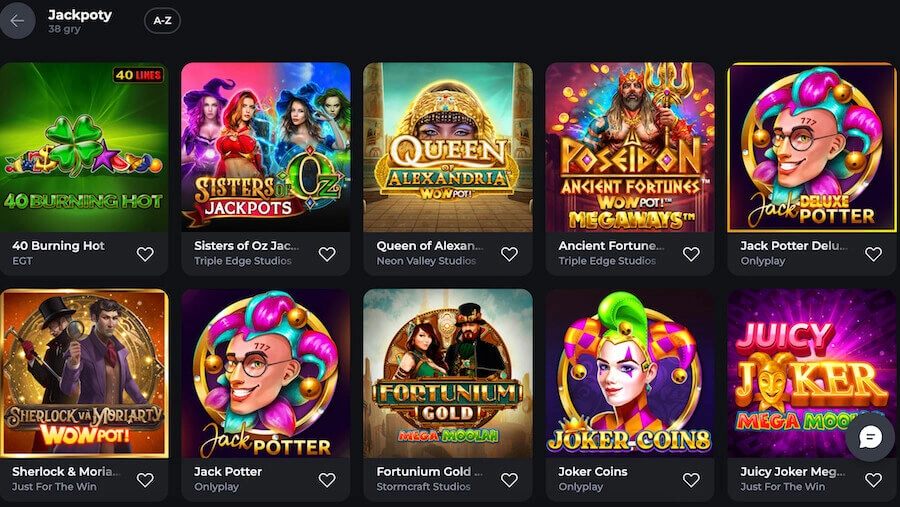Toggle favorite heart for Sisters of Oz
900x507 pixels.
tap(327, 254)
